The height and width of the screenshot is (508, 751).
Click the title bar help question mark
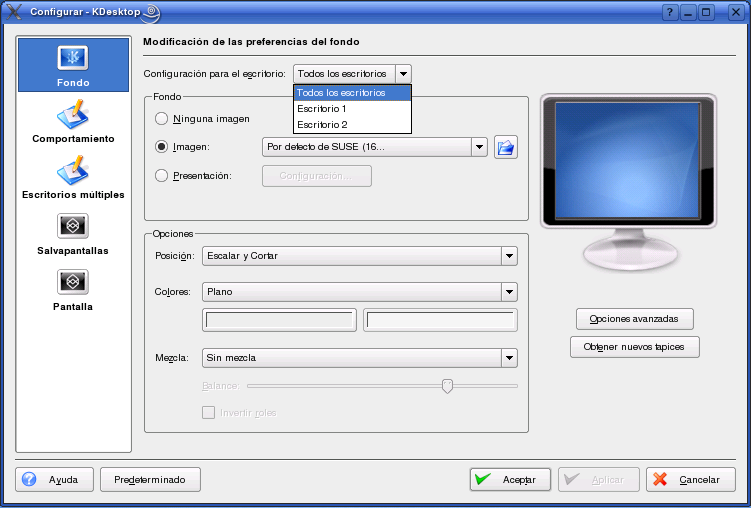click(670, 12)
